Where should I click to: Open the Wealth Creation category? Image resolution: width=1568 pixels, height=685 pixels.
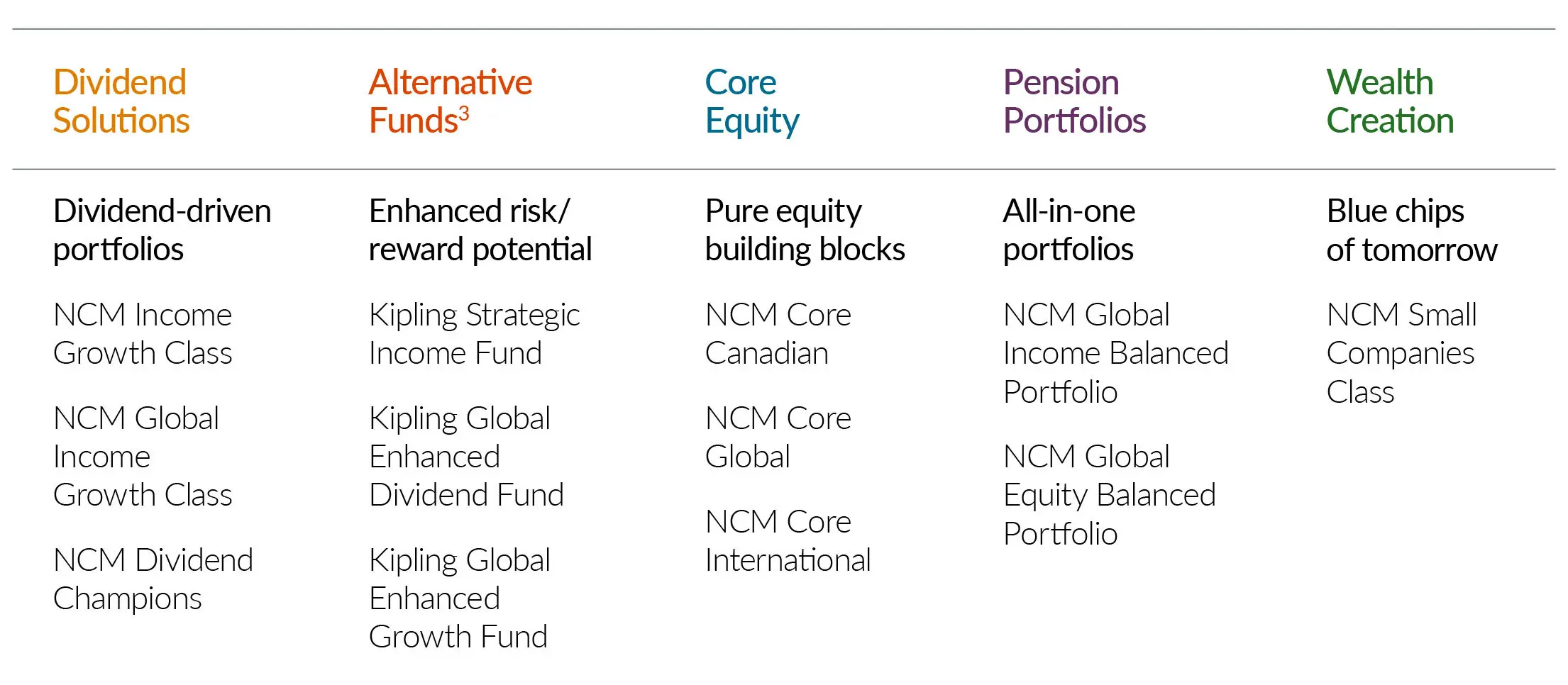point(1389,101)
